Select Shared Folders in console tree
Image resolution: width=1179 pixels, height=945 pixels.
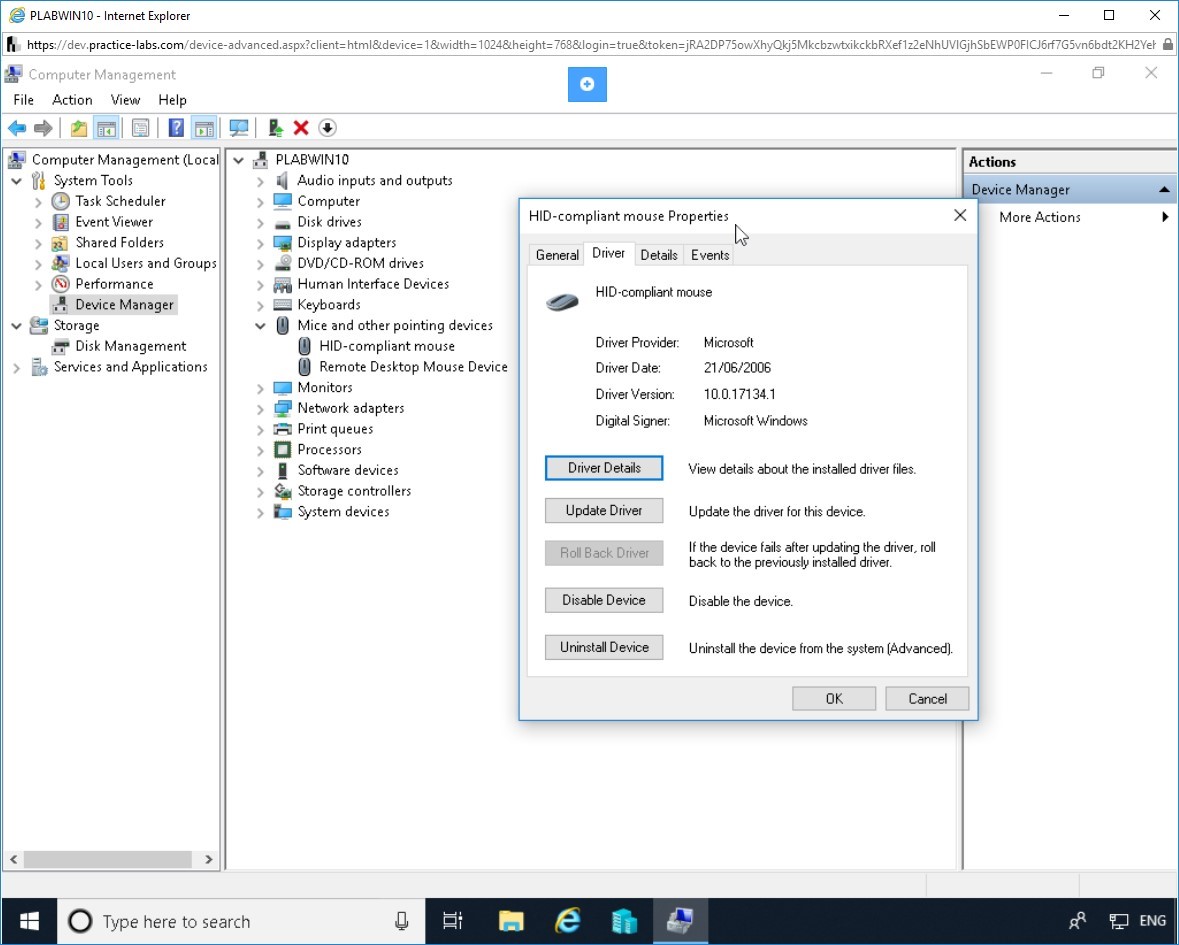(120, 242)
